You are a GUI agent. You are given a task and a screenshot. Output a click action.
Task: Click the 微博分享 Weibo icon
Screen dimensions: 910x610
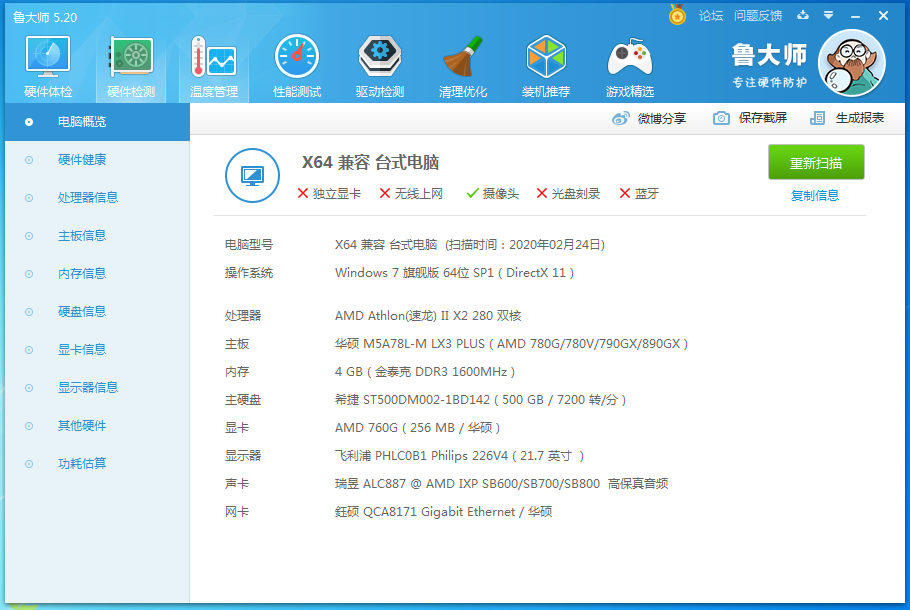click(x=620, y=118)
